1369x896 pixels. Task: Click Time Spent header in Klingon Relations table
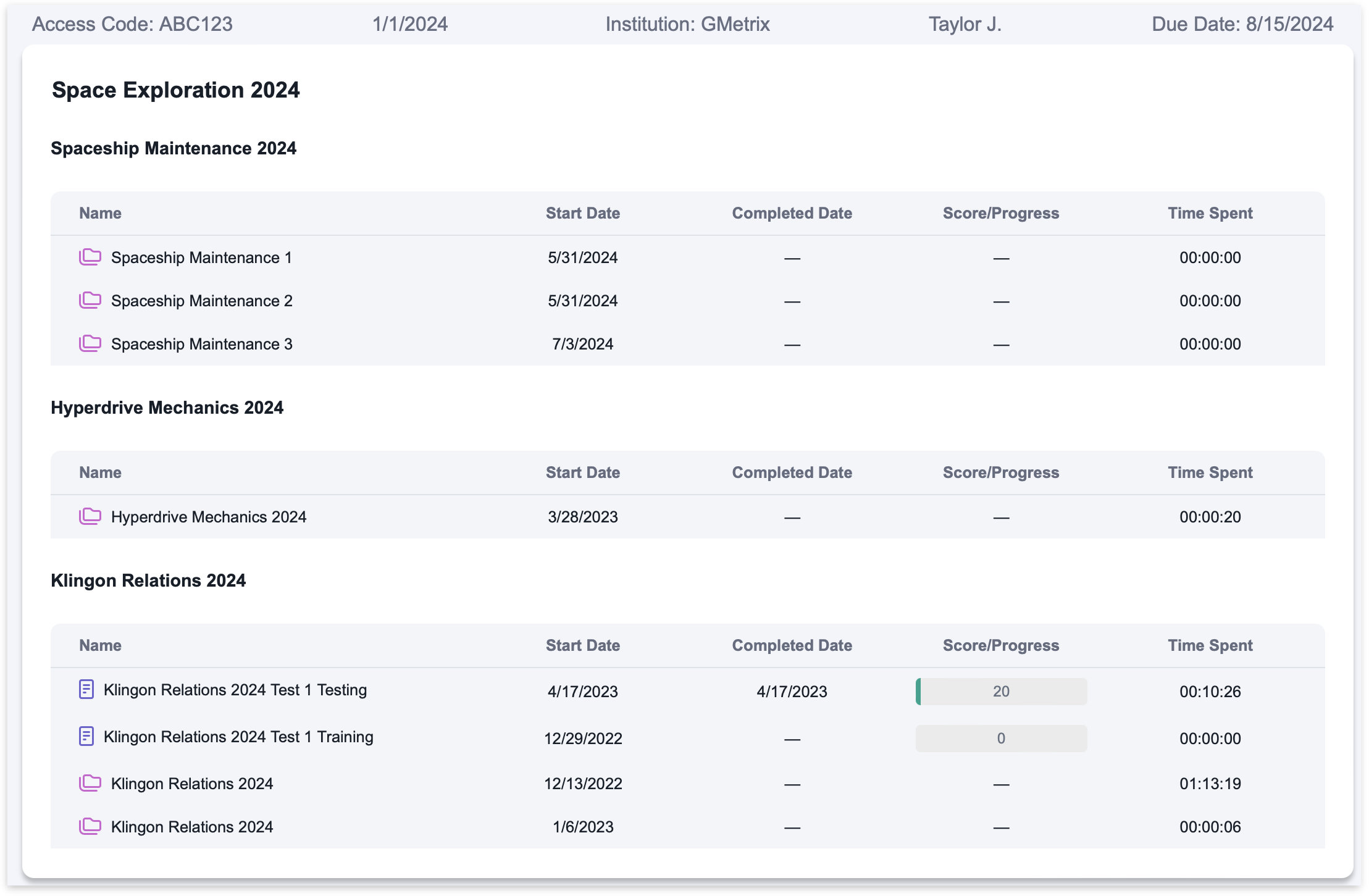tap(1210, 645)
